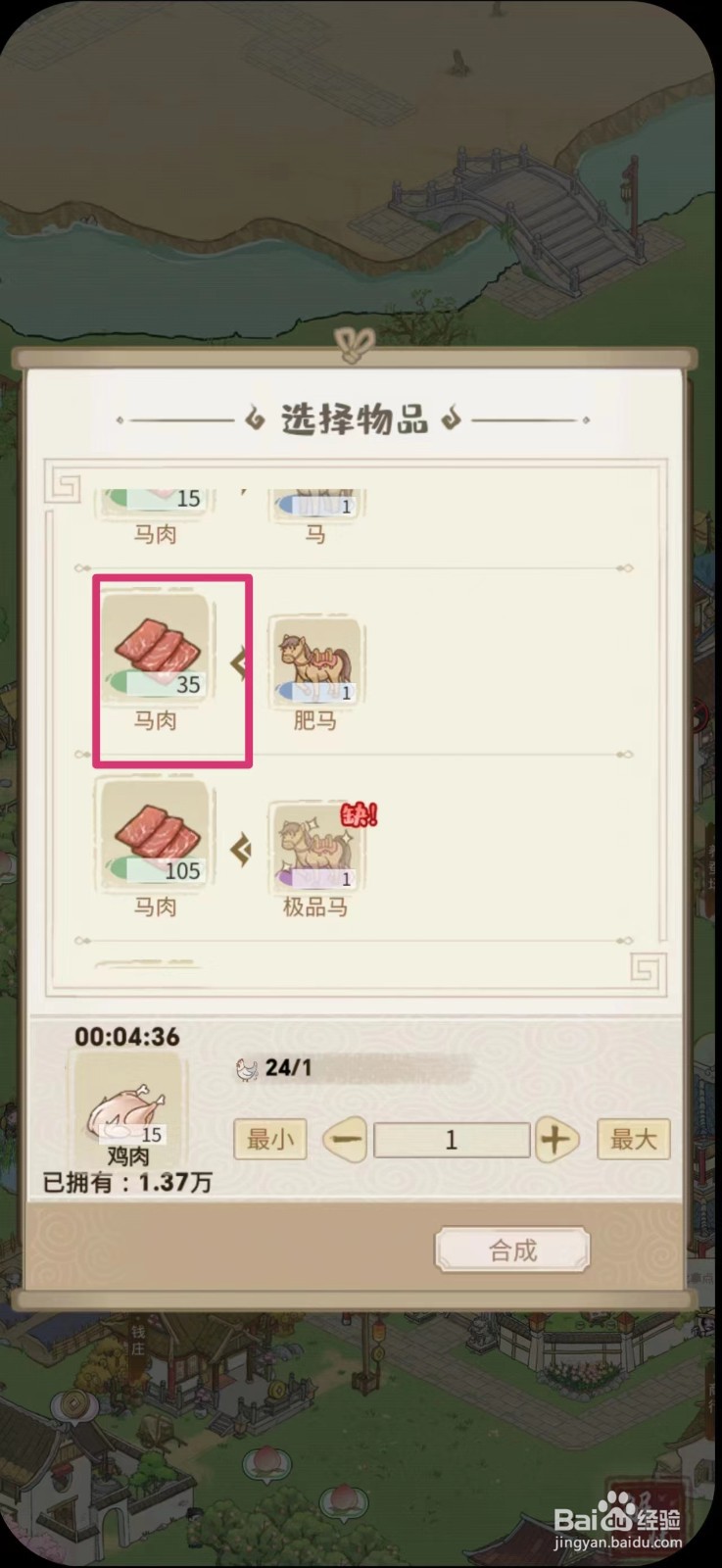Viewport: 722px width, 1568px height.
Task: Click the arrow between 马肉 and 肥马
Action: coord(240,663)
